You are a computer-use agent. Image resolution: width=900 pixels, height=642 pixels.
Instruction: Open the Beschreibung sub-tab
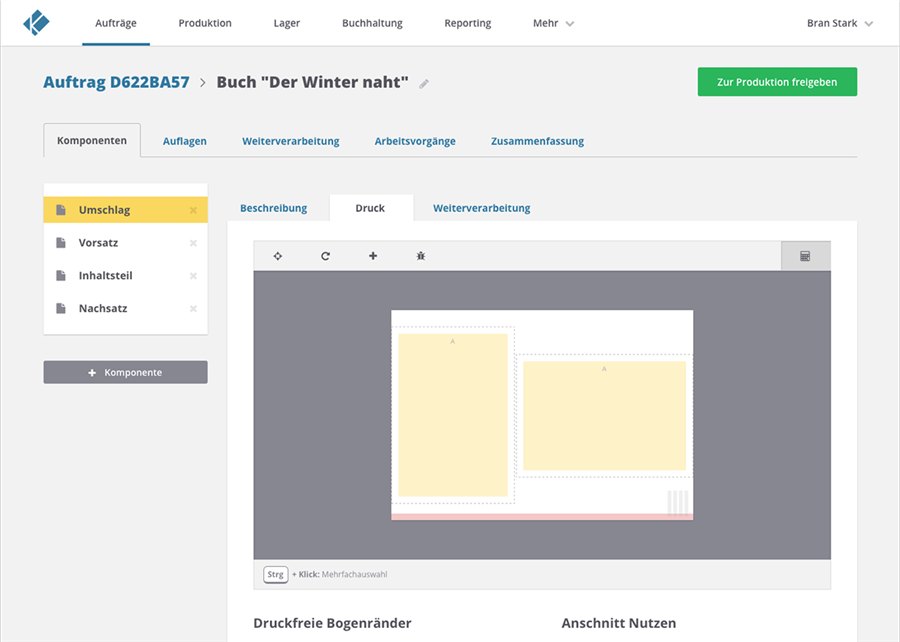[273, 208]
